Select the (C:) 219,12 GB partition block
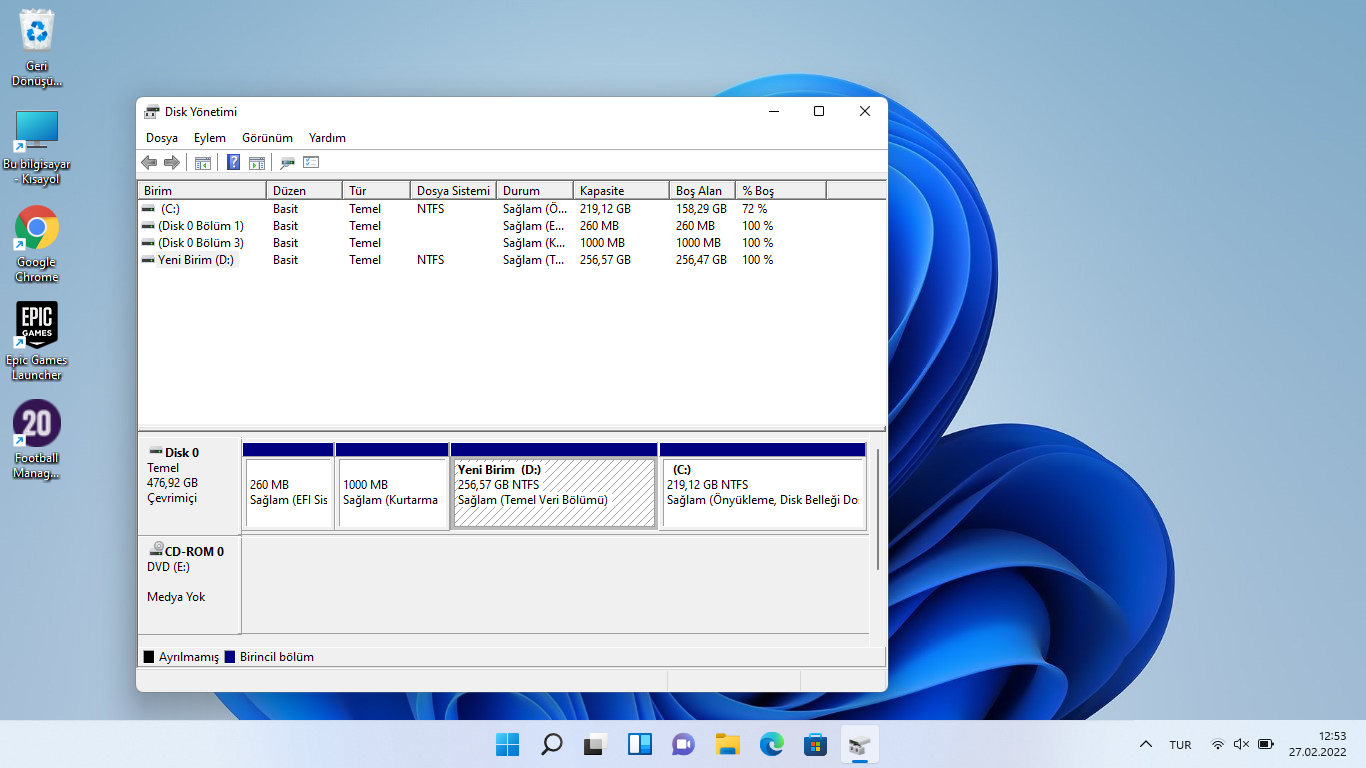The image size is (1366, 768). [x=763, y=486]
